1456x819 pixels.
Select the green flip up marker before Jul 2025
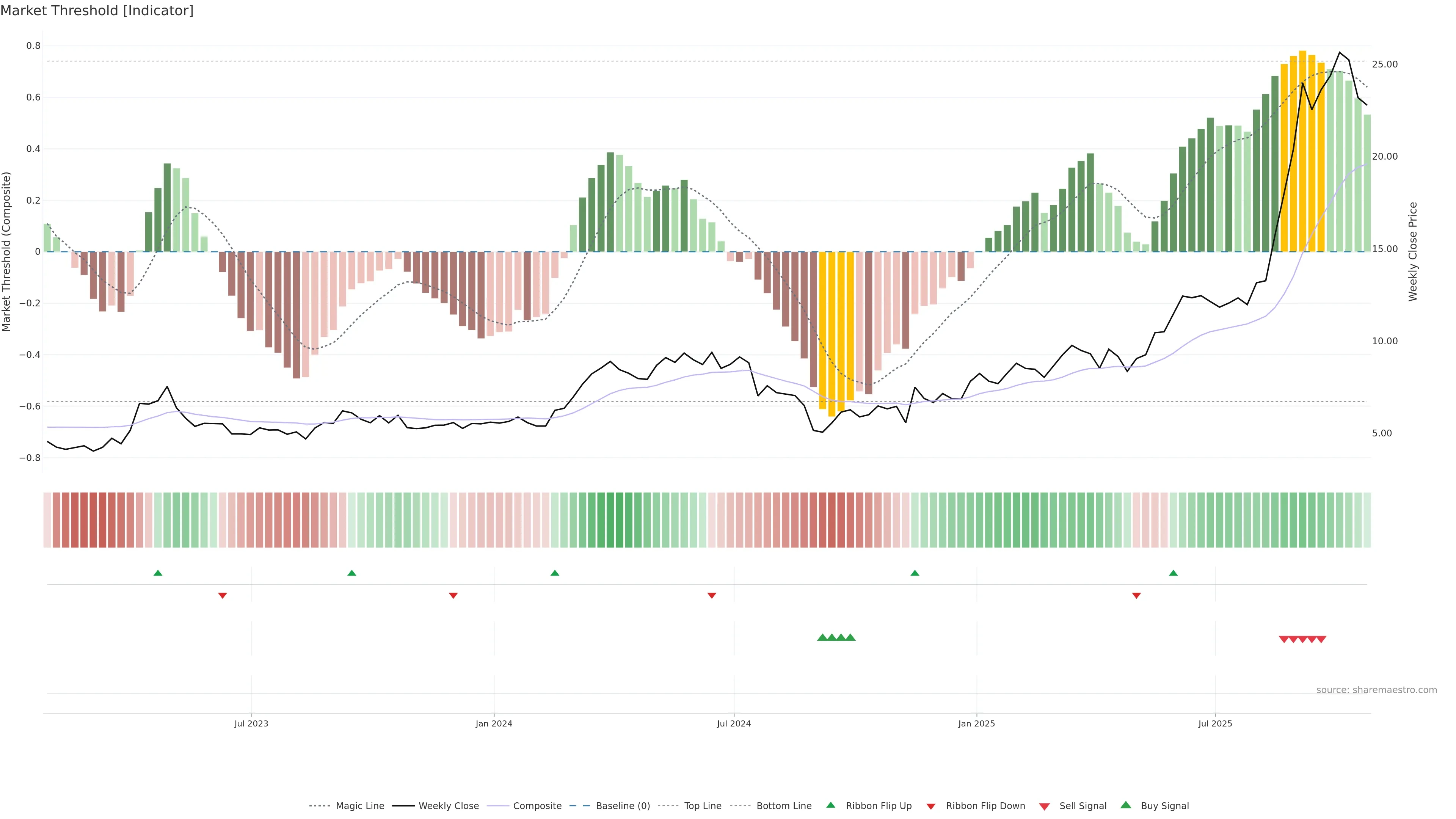click(1173, 573)
